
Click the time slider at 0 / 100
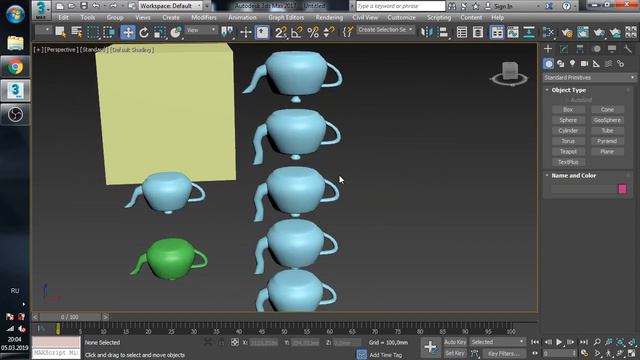(x=70, y=317)
